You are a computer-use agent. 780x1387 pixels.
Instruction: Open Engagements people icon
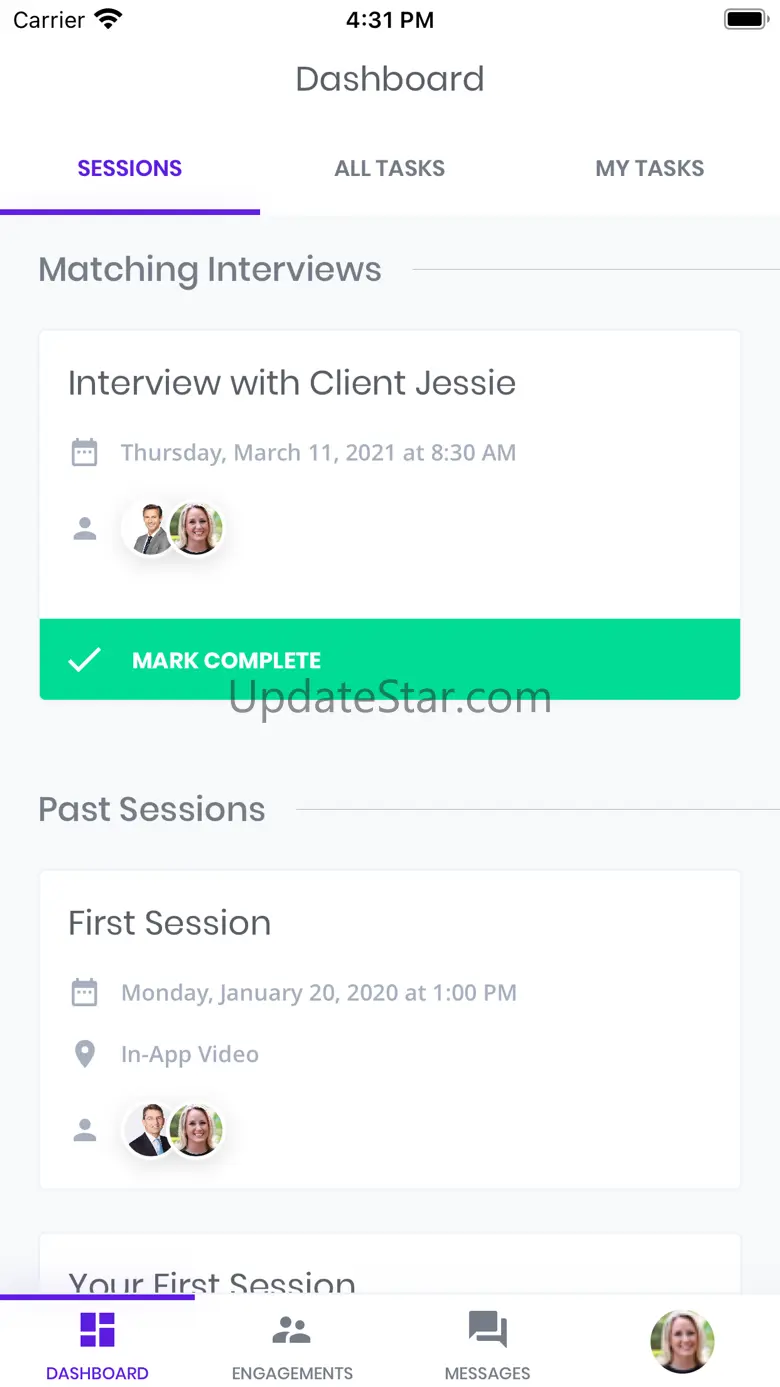[x=291, y=1330]
